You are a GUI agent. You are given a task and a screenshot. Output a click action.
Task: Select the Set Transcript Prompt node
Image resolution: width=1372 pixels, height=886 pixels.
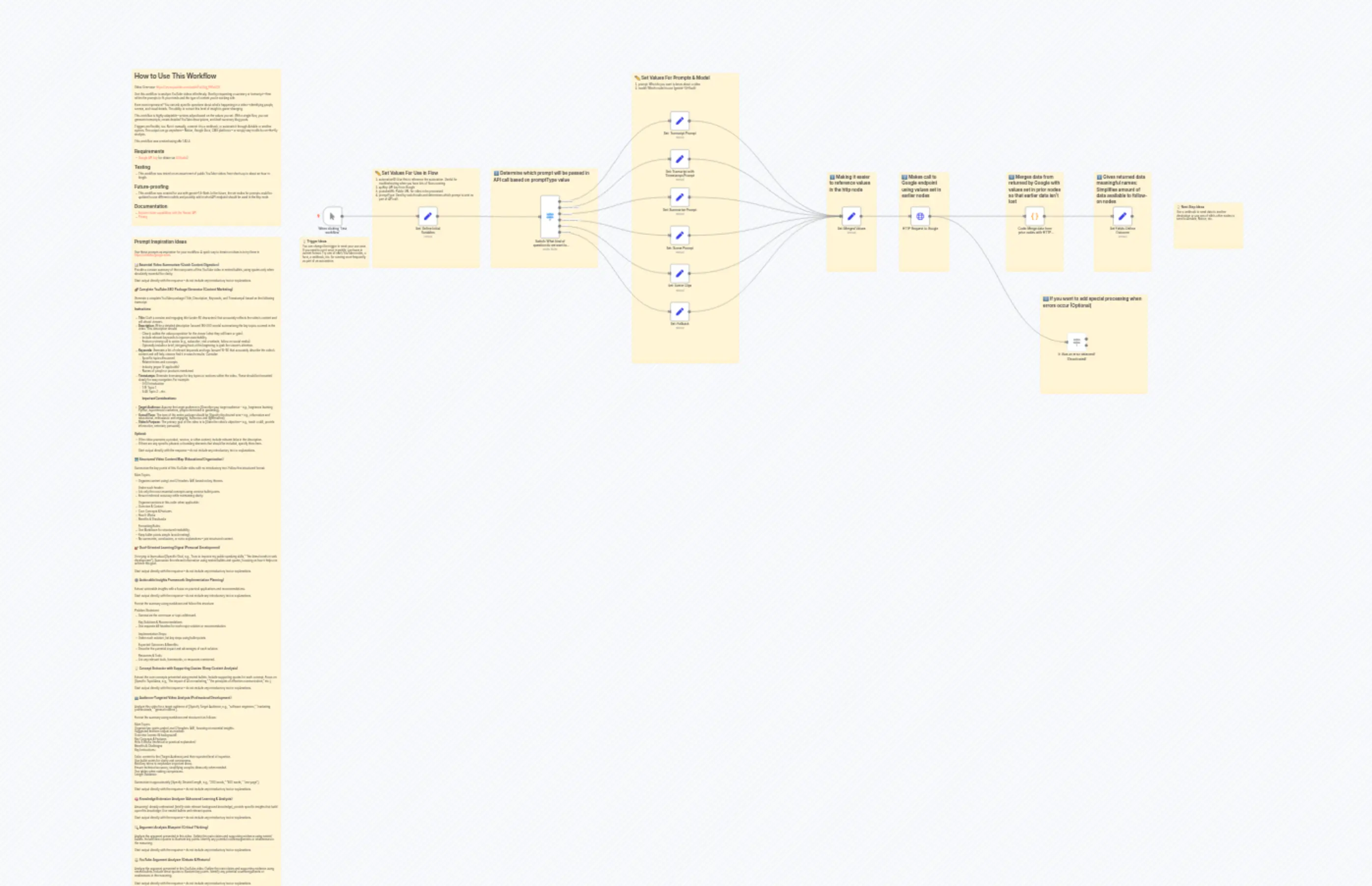(680, 121)
